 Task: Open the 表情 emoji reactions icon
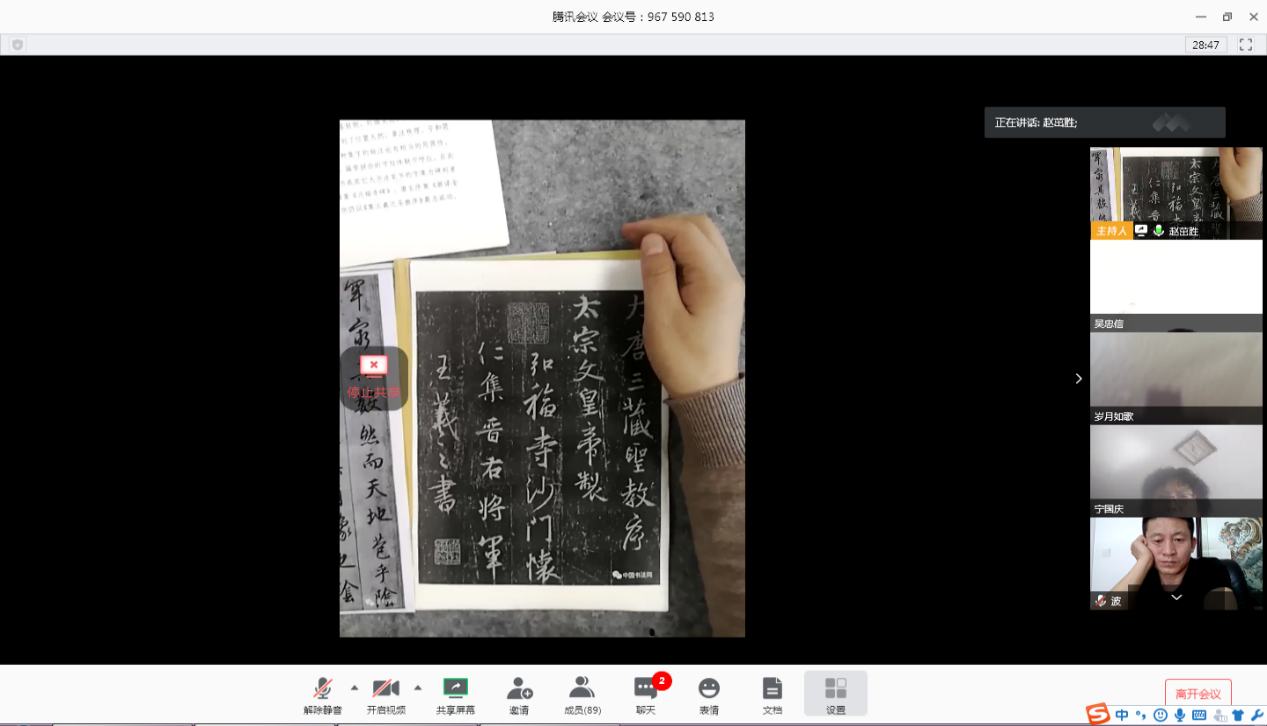709,694
